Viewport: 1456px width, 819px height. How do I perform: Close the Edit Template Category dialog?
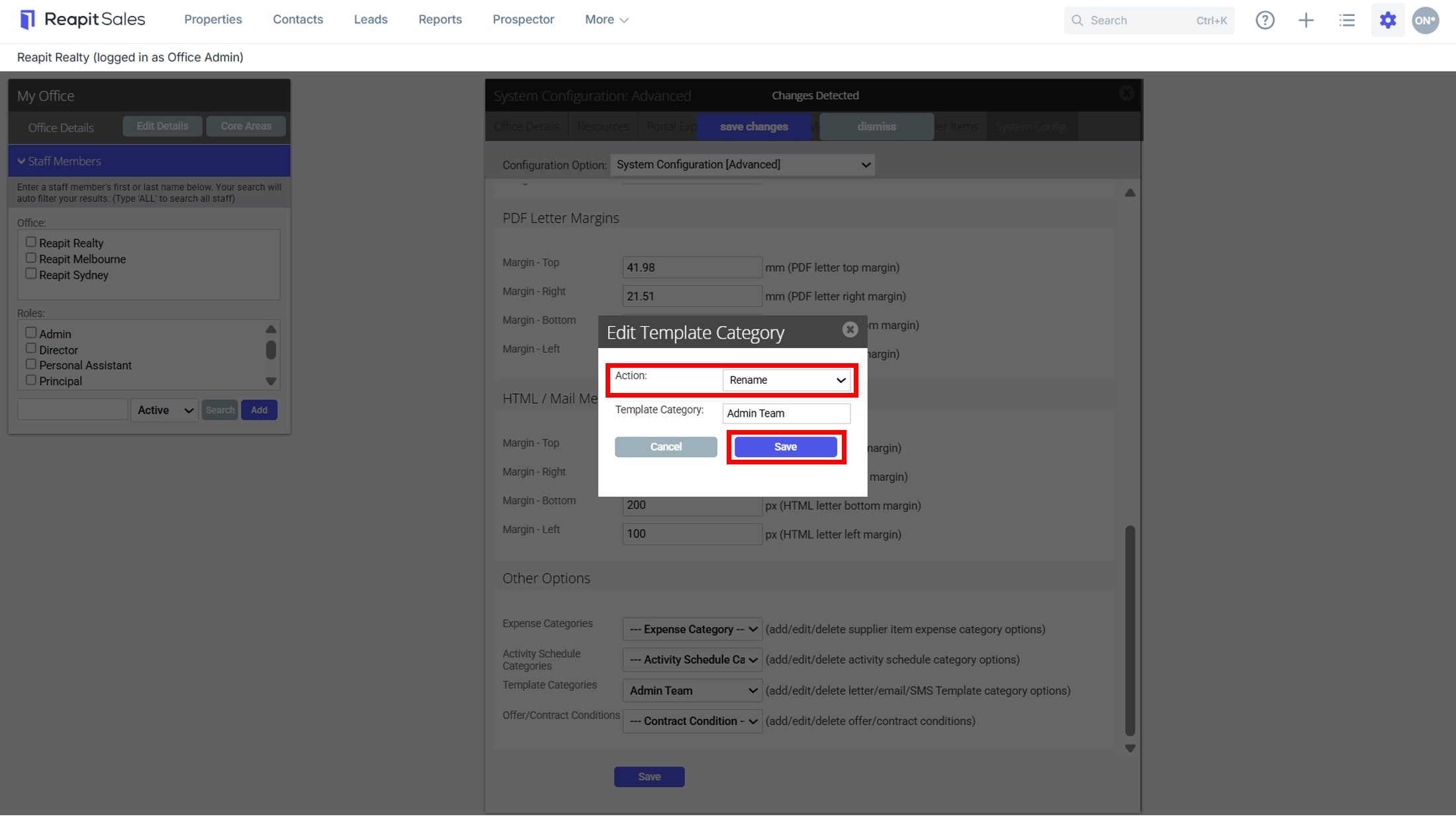(x=850, y=329)
